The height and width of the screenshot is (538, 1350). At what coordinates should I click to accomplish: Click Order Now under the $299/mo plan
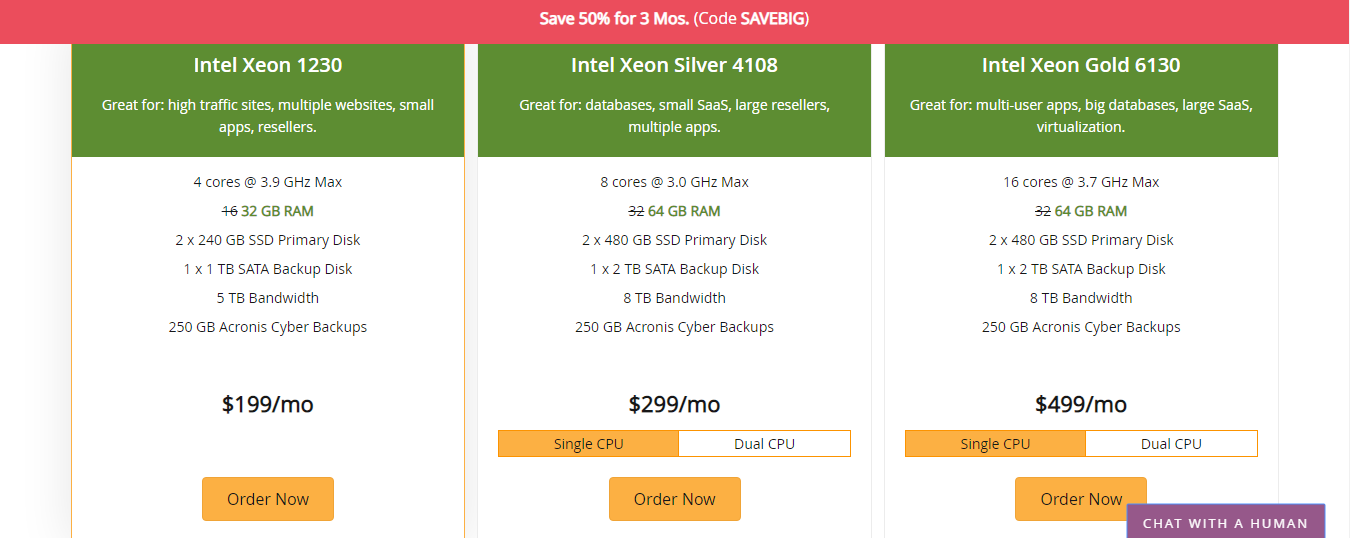(x=675, y=499)
